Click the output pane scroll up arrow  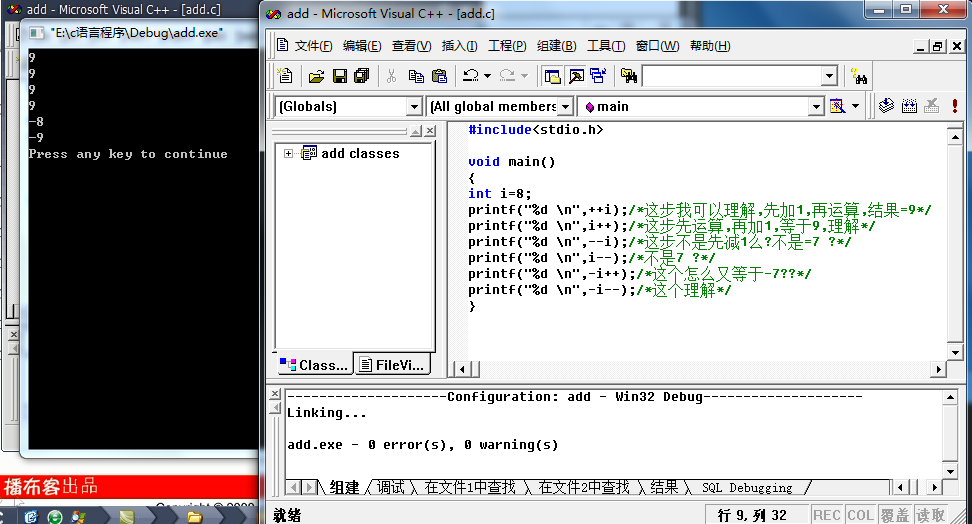(x=950, y=397)
